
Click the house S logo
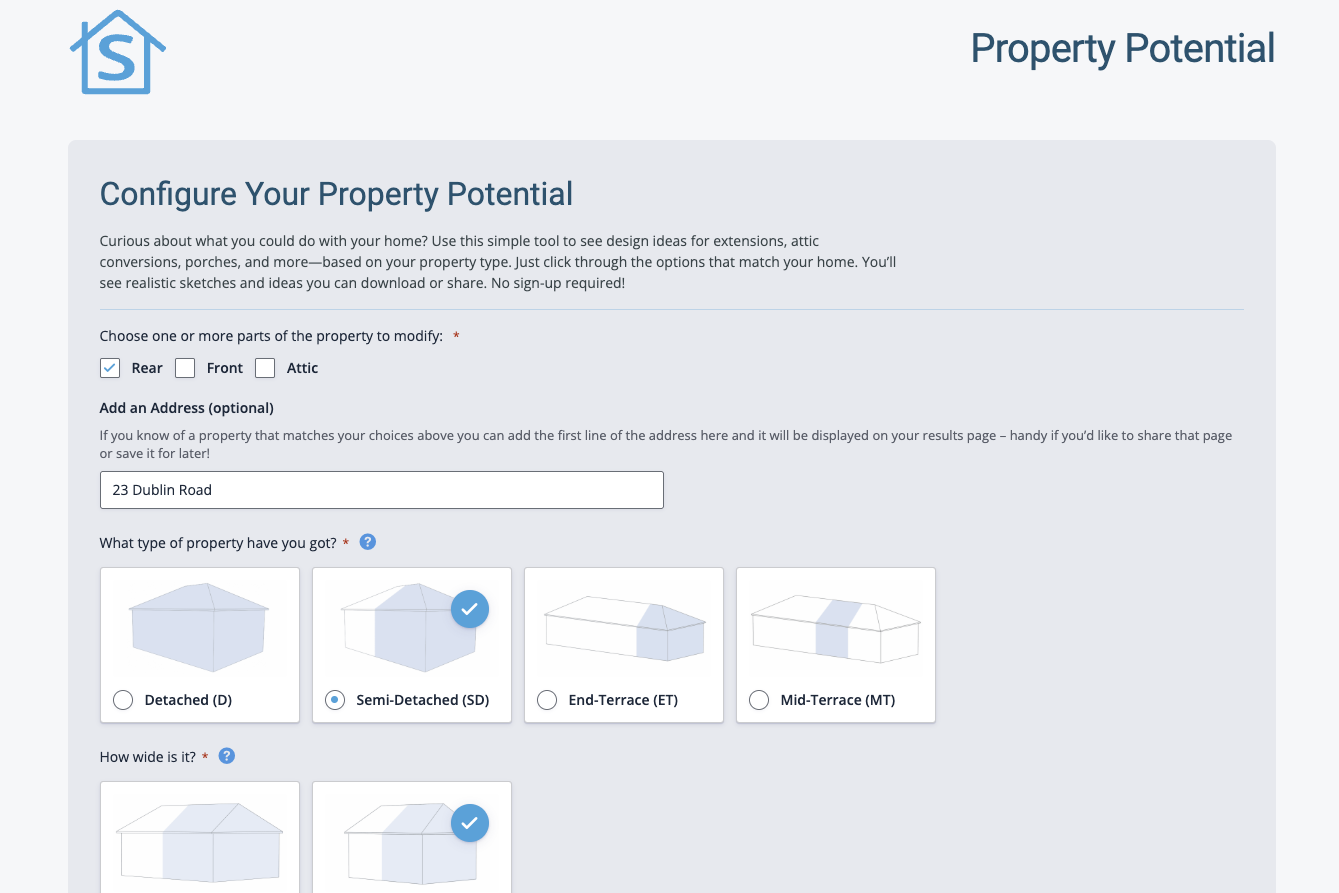click(x=117, y=54)
